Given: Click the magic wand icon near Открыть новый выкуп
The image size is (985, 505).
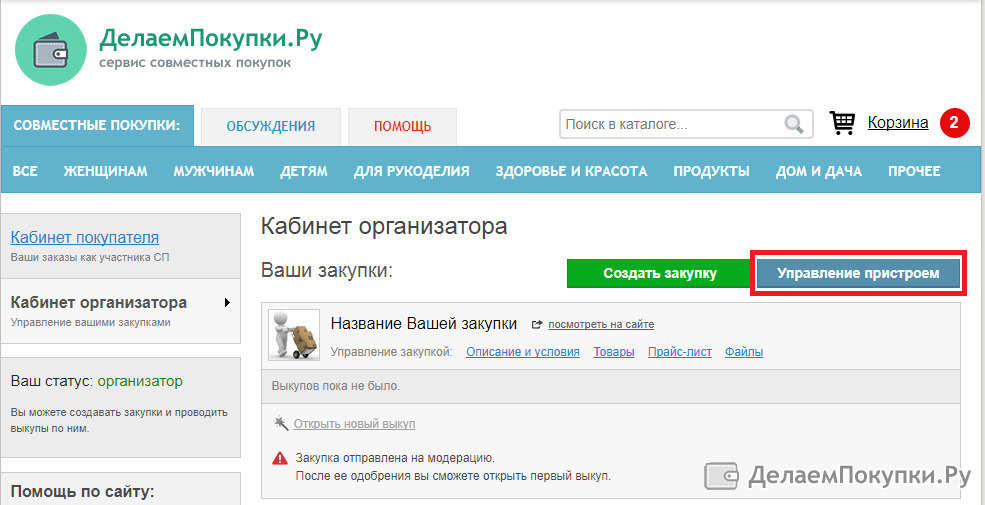Looking at the screenshot, I should click(281, 423).
